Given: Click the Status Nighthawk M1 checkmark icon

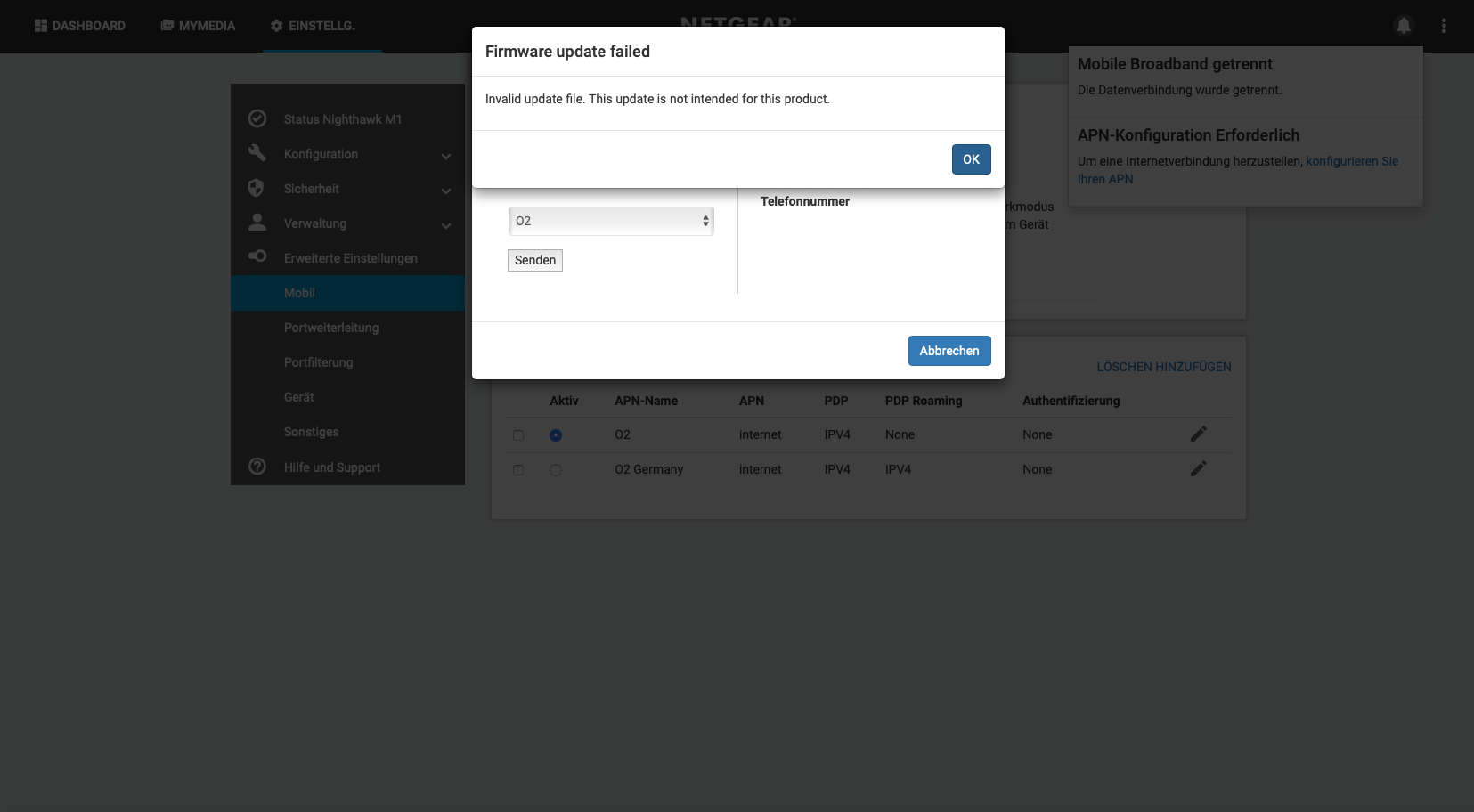Looking at the screenshot, I should [257, 118].
